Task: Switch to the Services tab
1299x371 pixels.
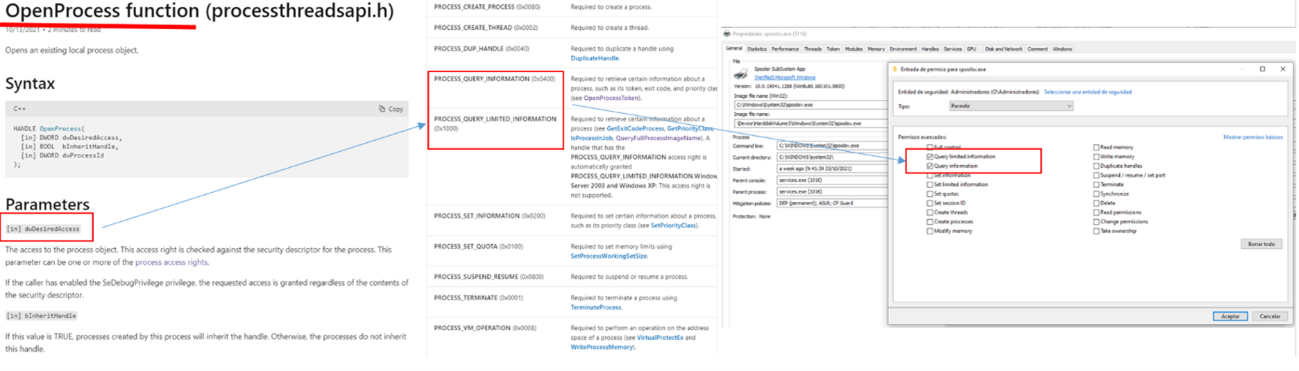Action: point(953,49)
